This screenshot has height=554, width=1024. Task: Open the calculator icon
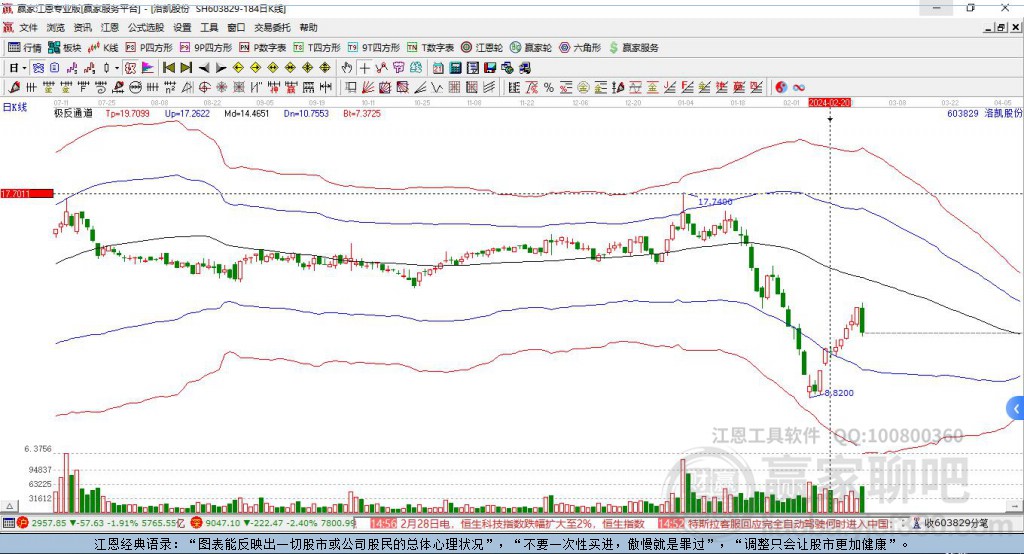455,68
